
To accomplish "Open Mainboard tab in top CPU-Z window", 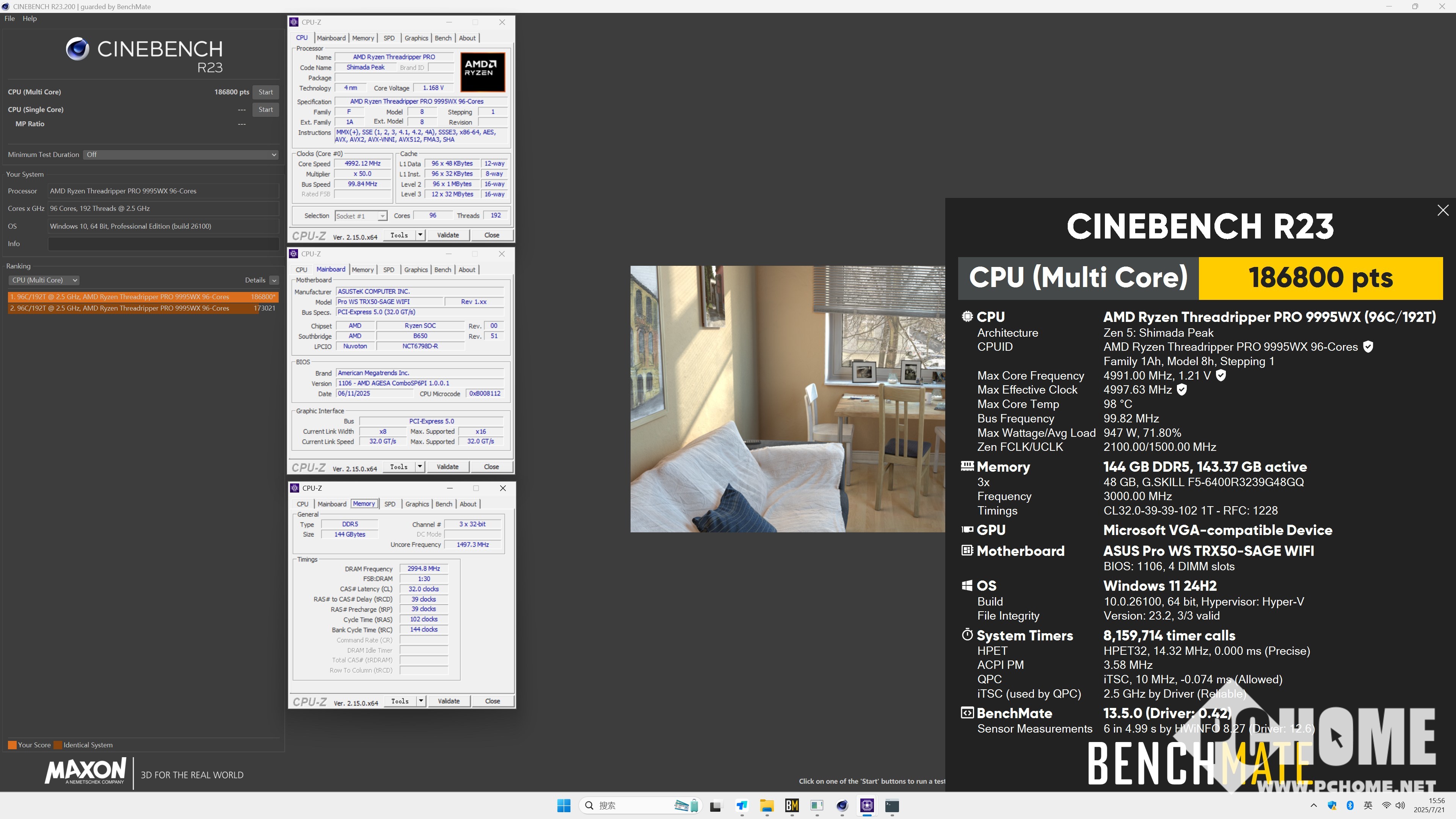I will [x=331, y=38].
